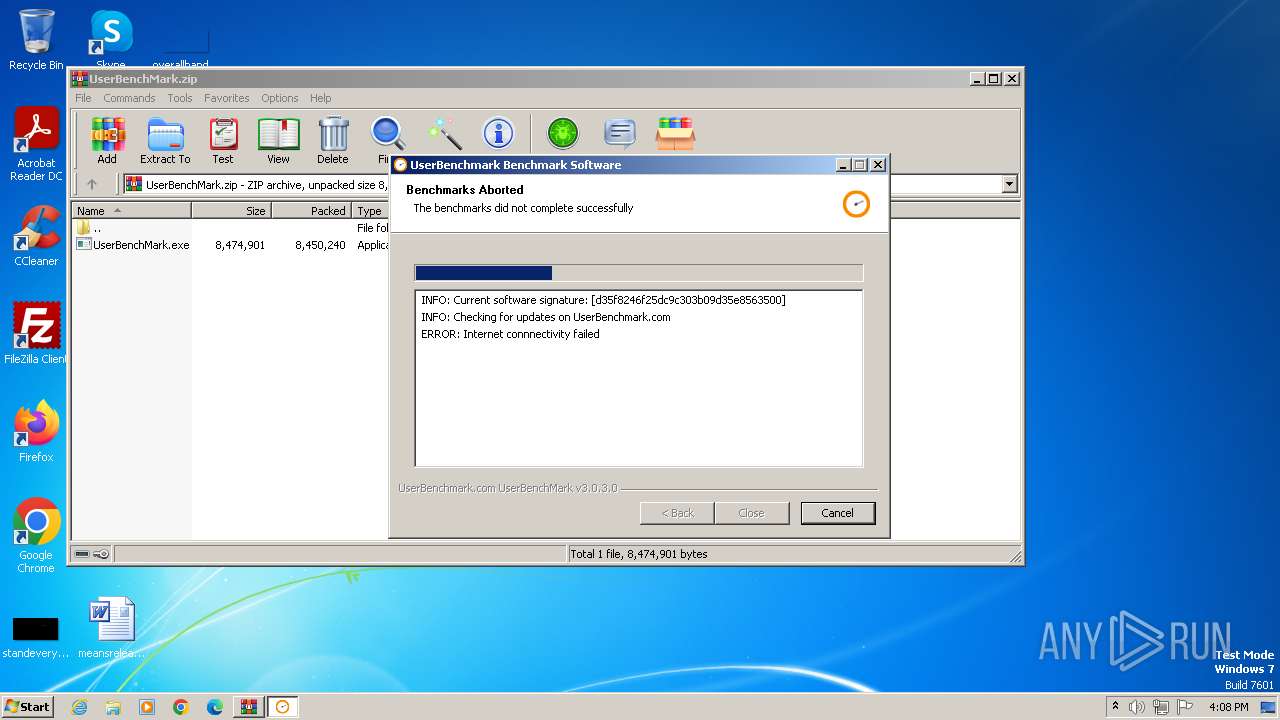Viewport: 1280px width, 720px height.
Task: Click the VirusScan green bug icon
Action: pyautogui.click(x=563, y=133)
